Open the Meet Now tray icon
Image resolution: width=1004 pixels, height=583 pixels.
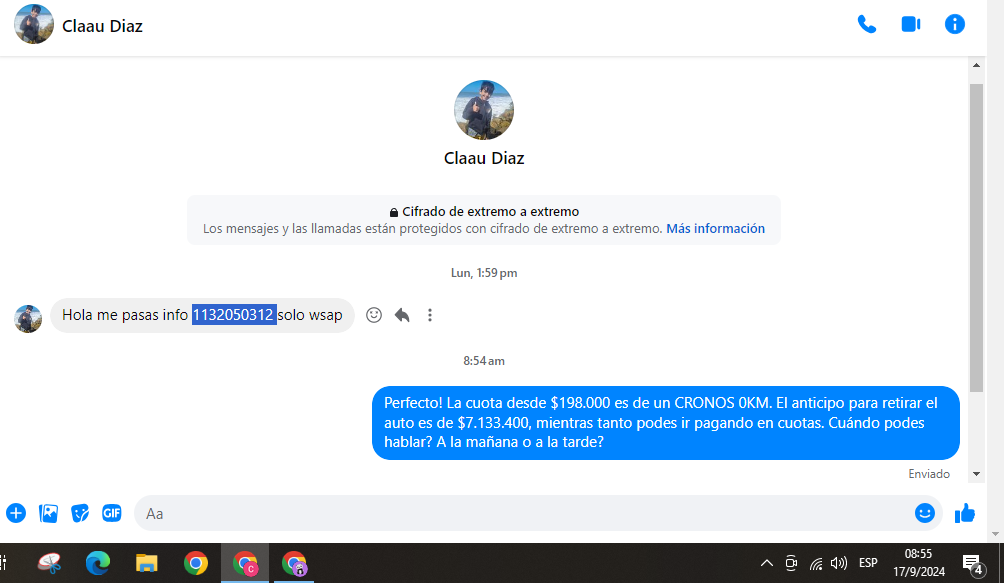click(791, 563)
